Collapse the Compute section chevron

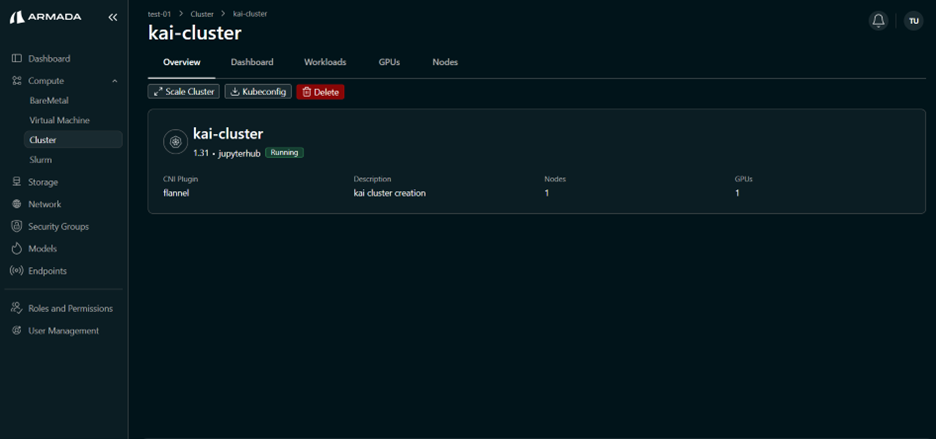115,81
